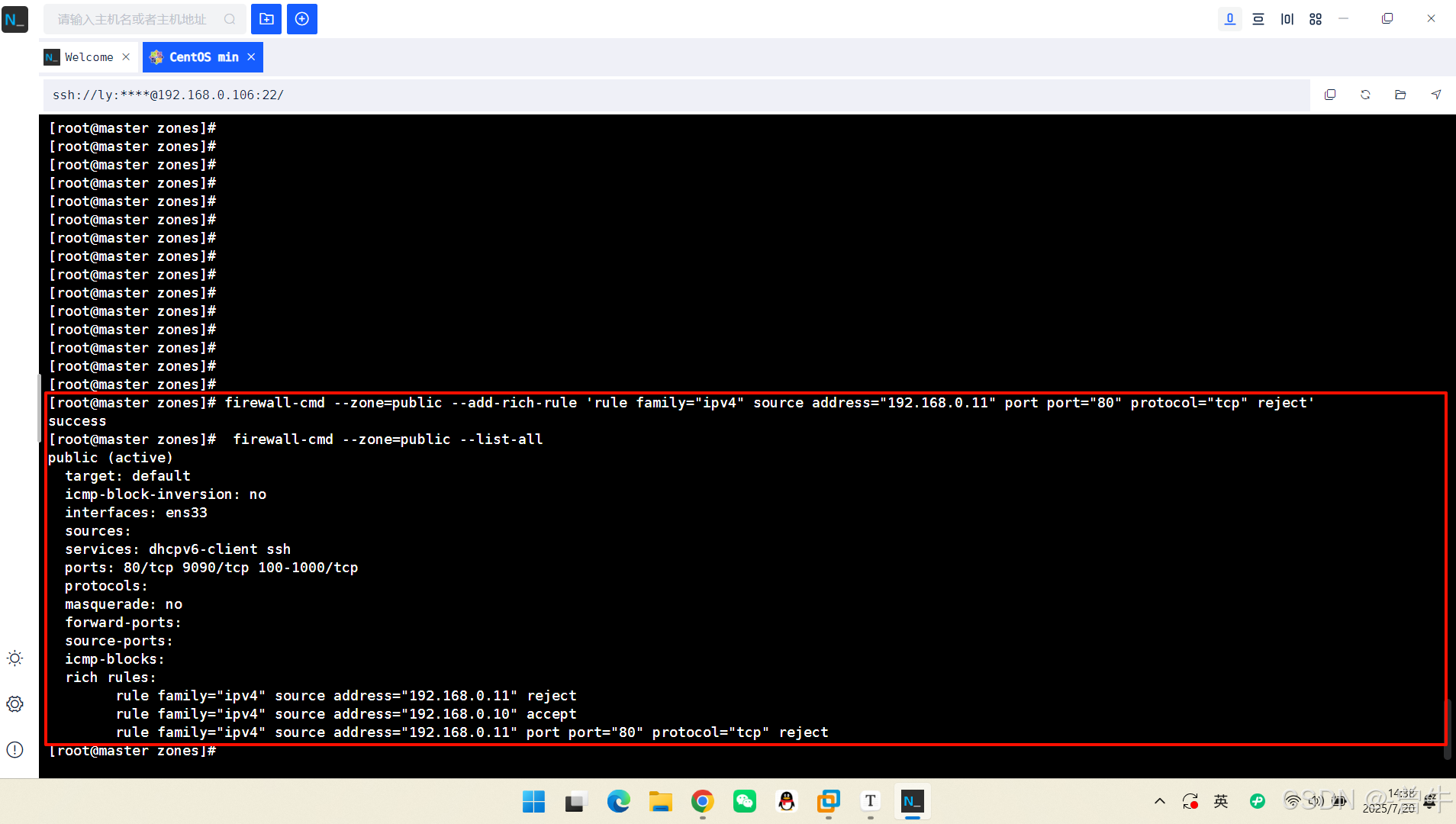Open QQ penguin icon on taskbar
The image size is (1456, 824).
point(787,801)
